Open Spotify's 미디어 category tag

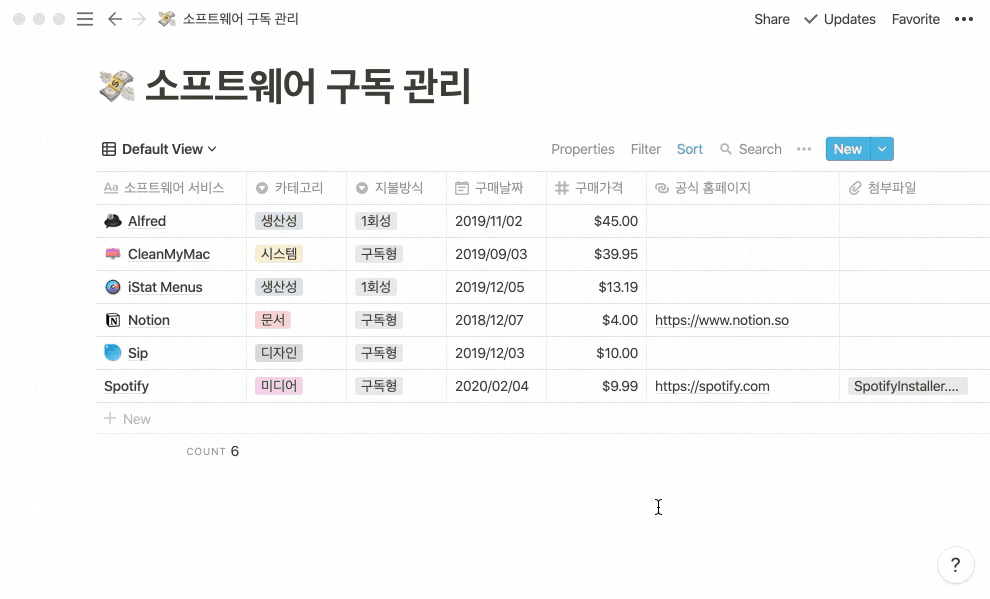(278, 386)
